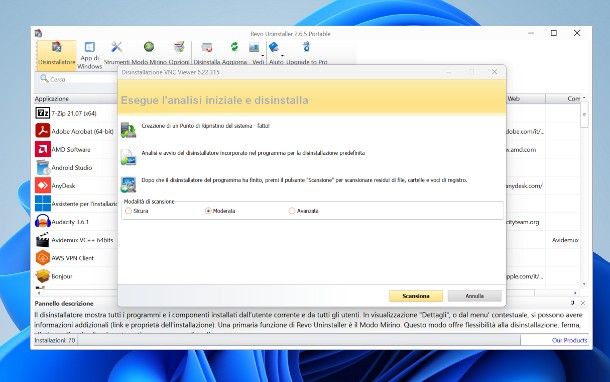This screenshot has width=610, height=382.
Task: Open the Aiuto help icon
Action: tap(274, 47)
